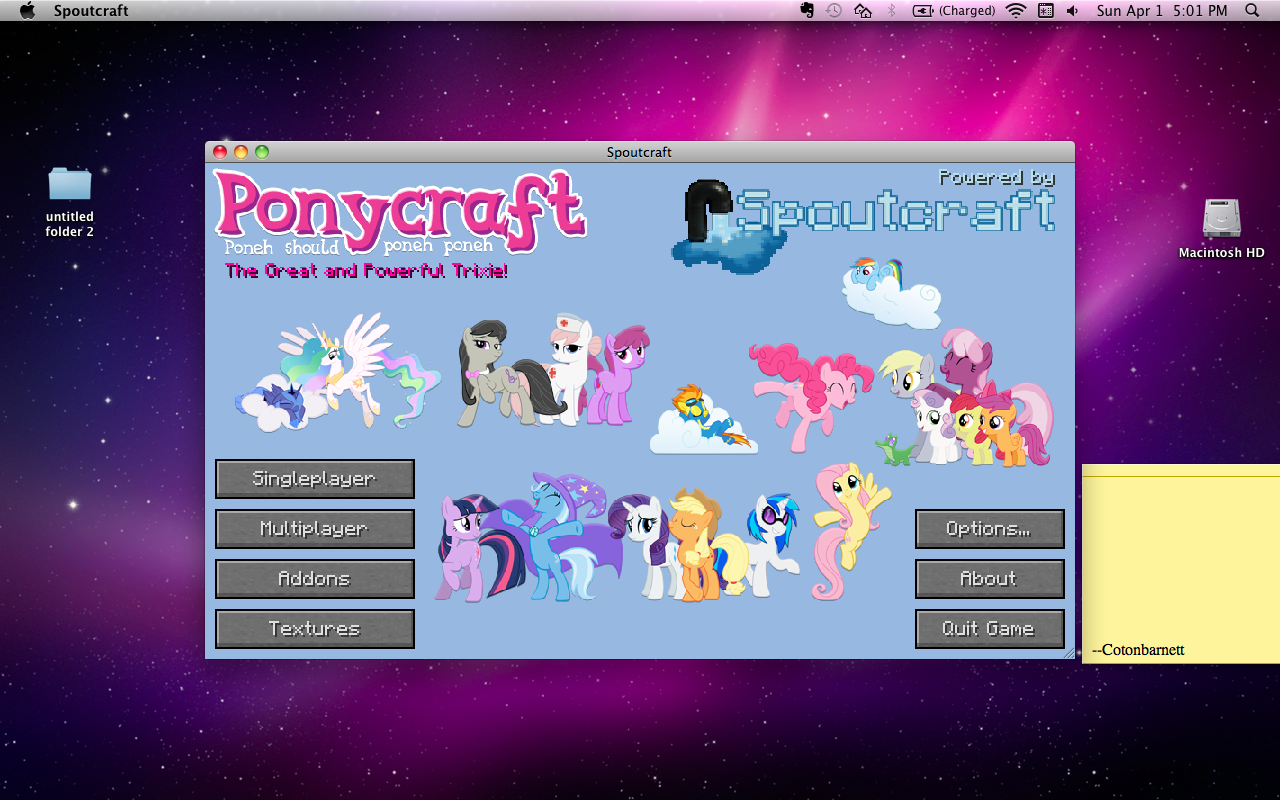The width and height of the screenshot is (1280, 800).
Task: Click the Wi-Fi status icon
Action: point(1016,11)
